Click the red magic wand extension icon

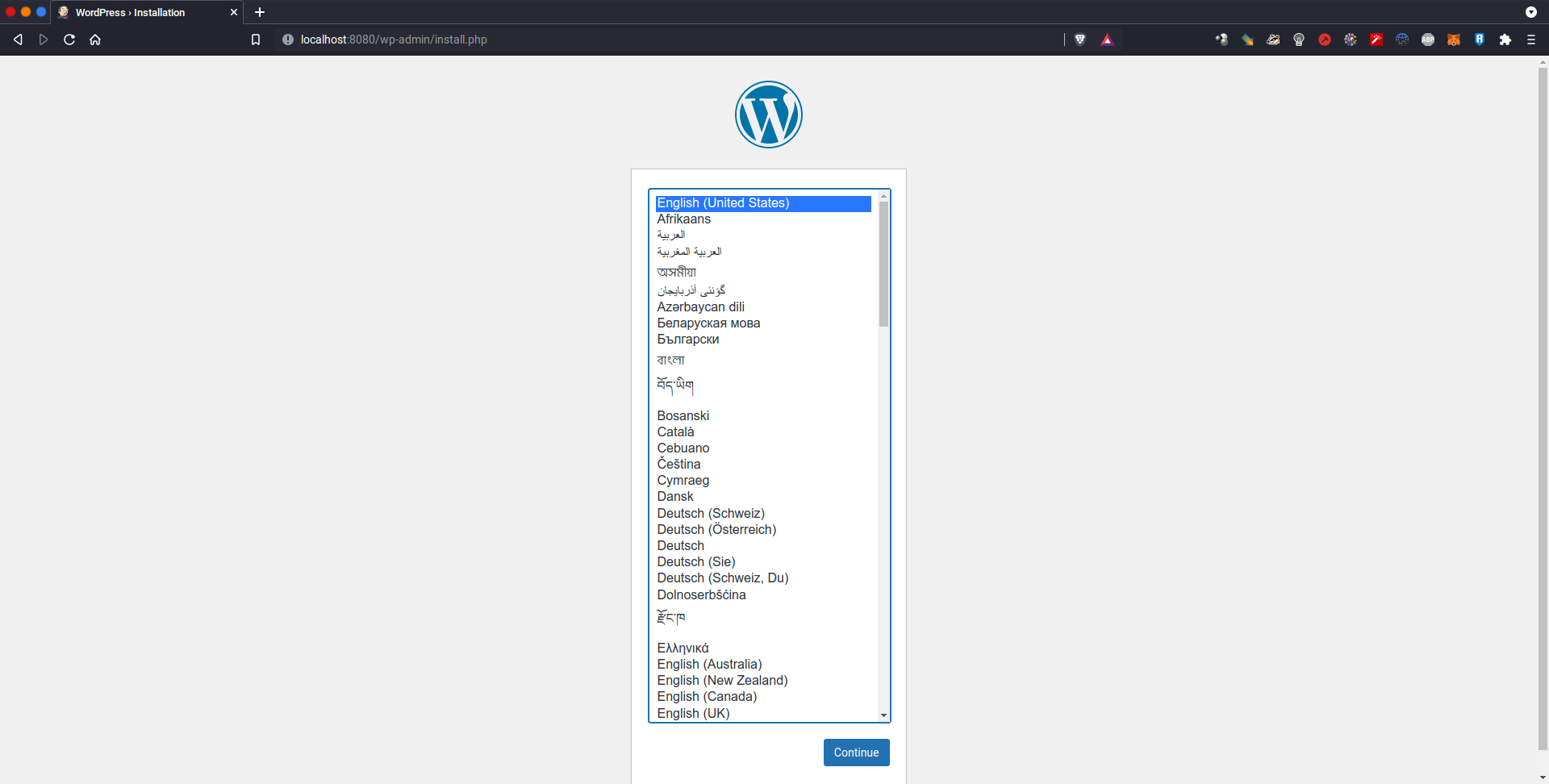pos(1376,40)
